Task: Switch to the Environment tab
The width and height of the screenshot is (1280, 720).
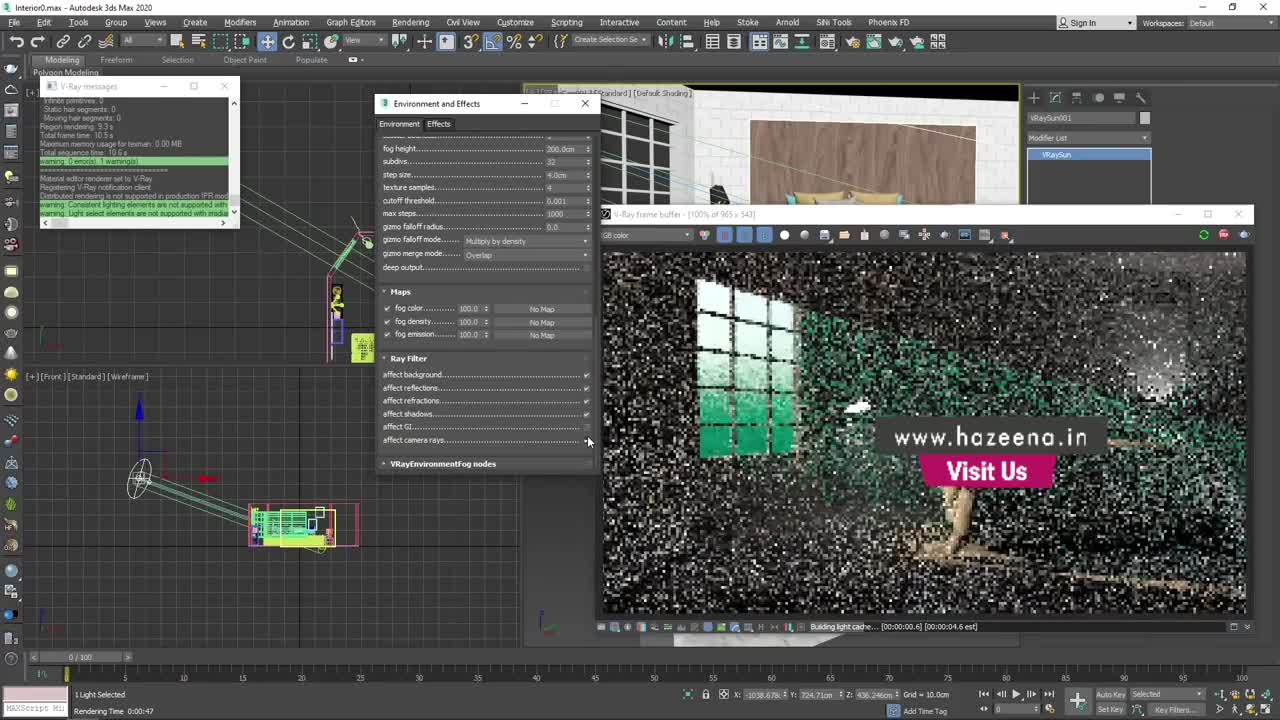Action: pos(399,124)
